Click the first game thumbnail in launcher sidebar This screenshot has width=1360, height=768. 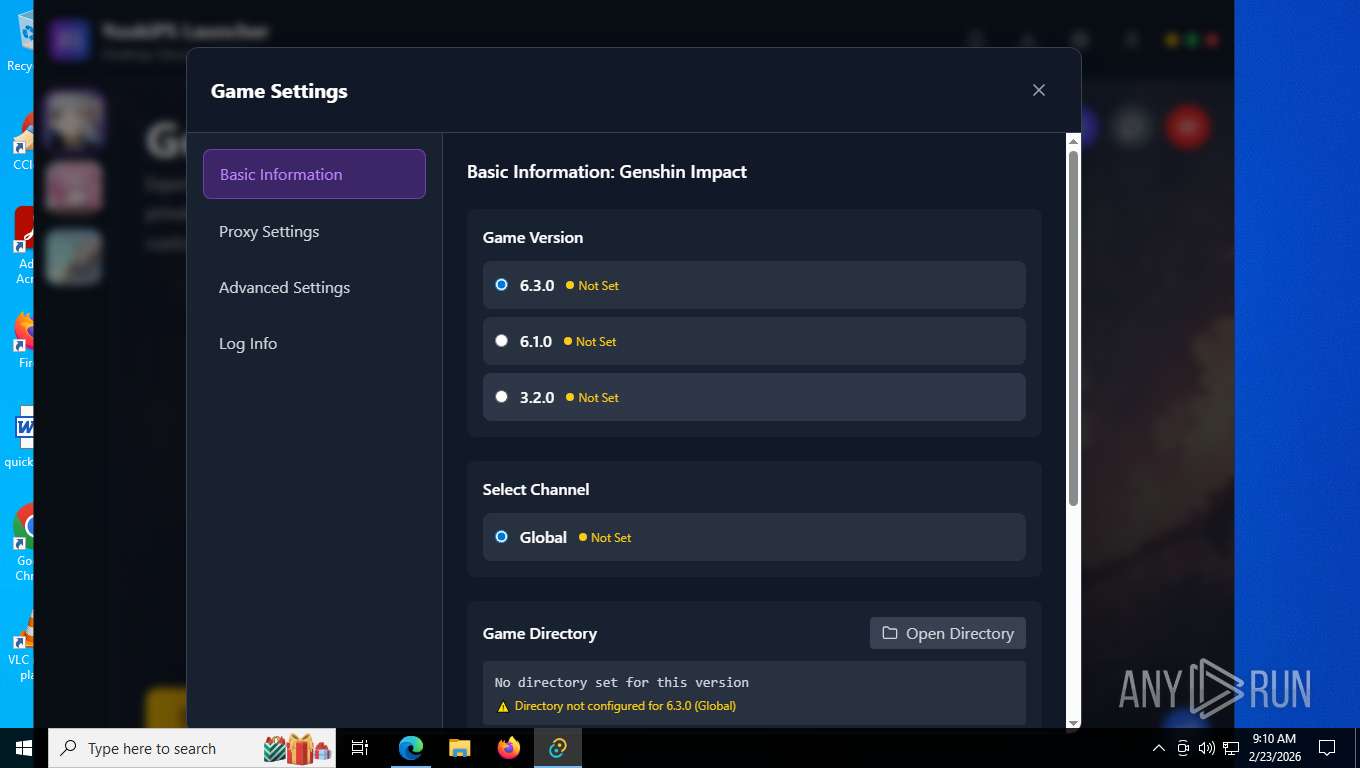click(x=74, y=120)
